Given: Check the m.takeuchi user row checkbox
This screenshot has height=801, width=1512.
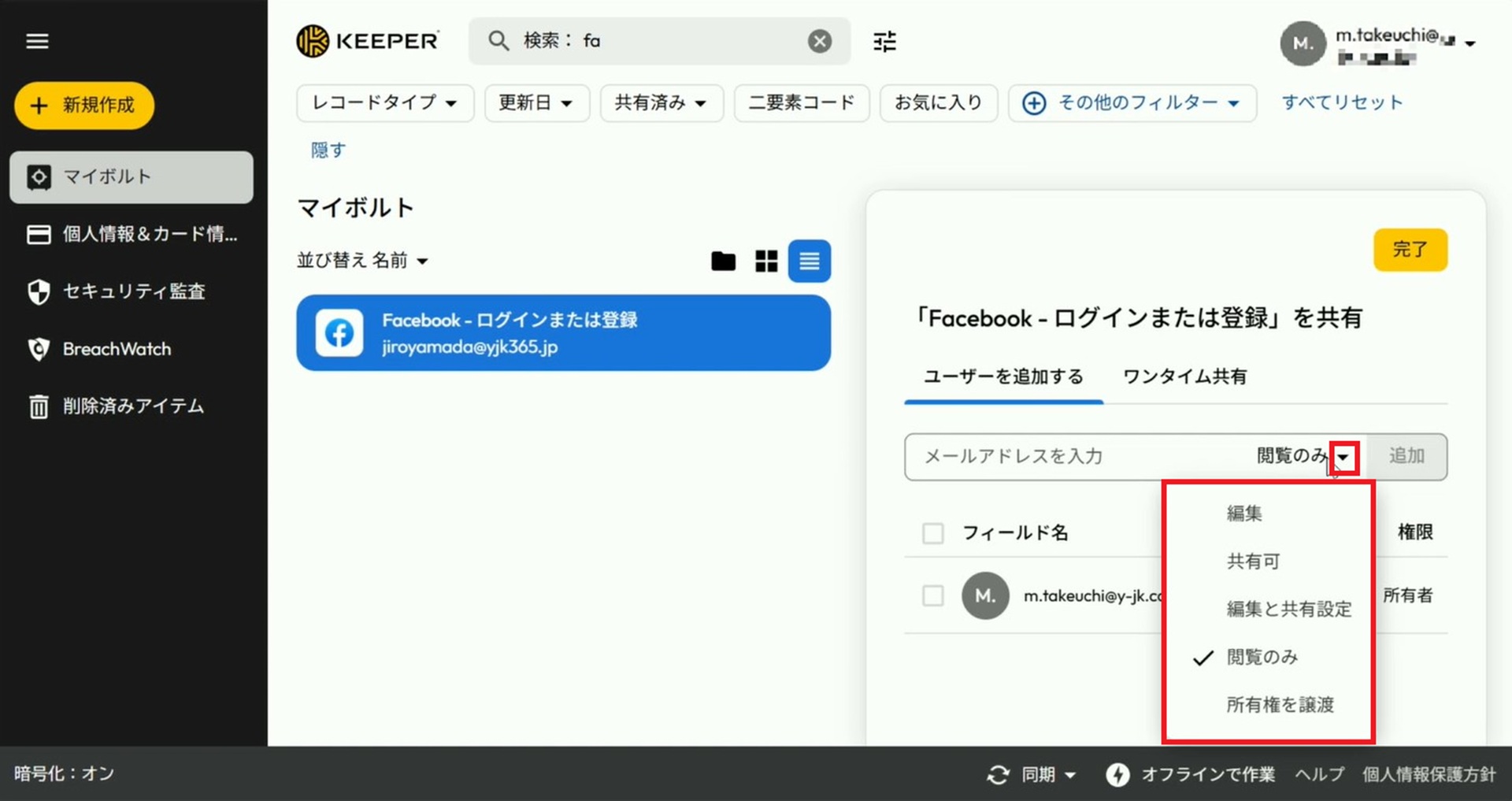Looking at the screenshot, I should click(x=932, y=595).
